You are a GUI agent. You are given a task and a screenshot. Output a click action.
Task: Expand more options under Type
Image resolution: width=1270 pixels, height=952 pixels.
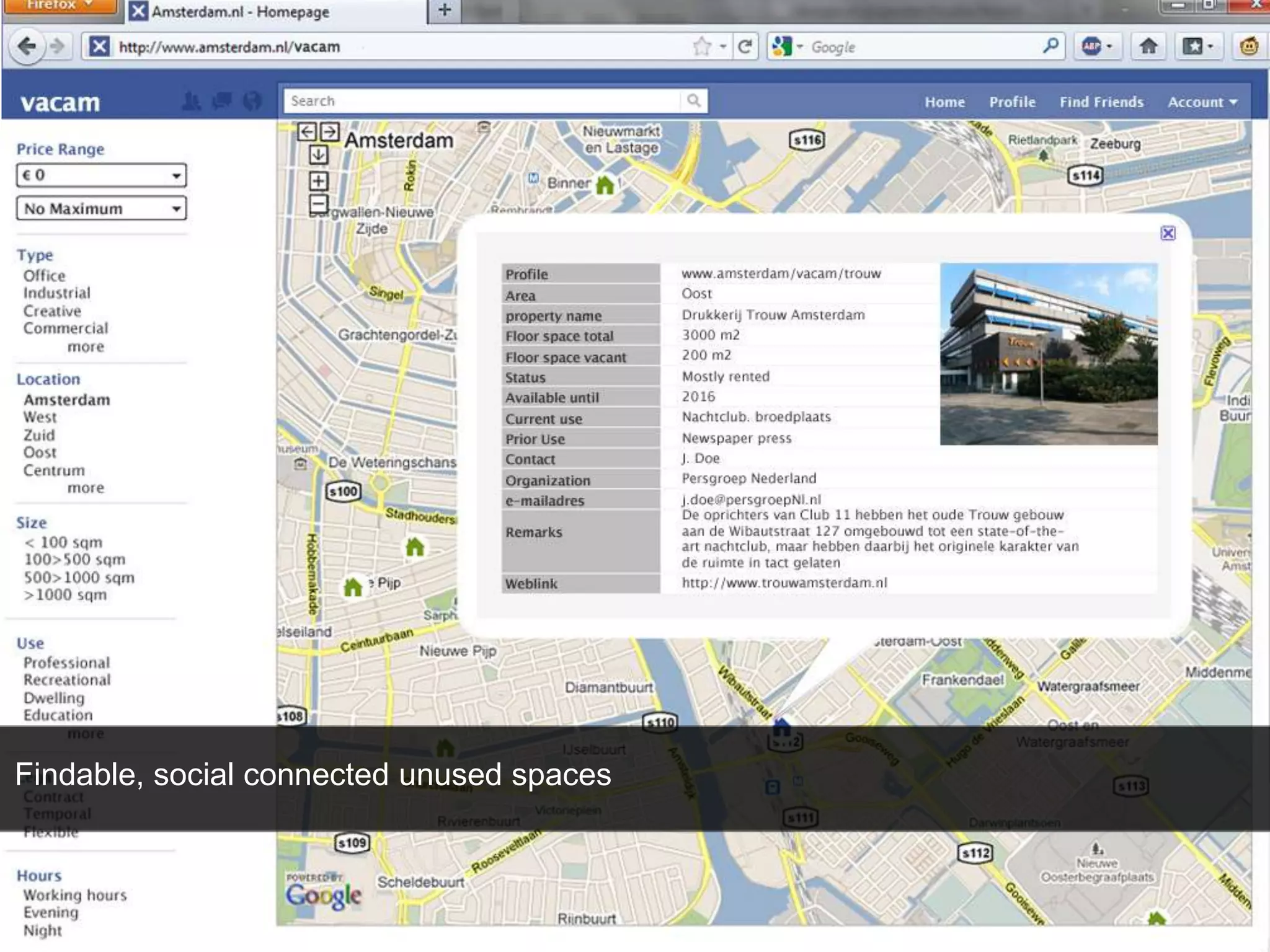pos(86,346)
